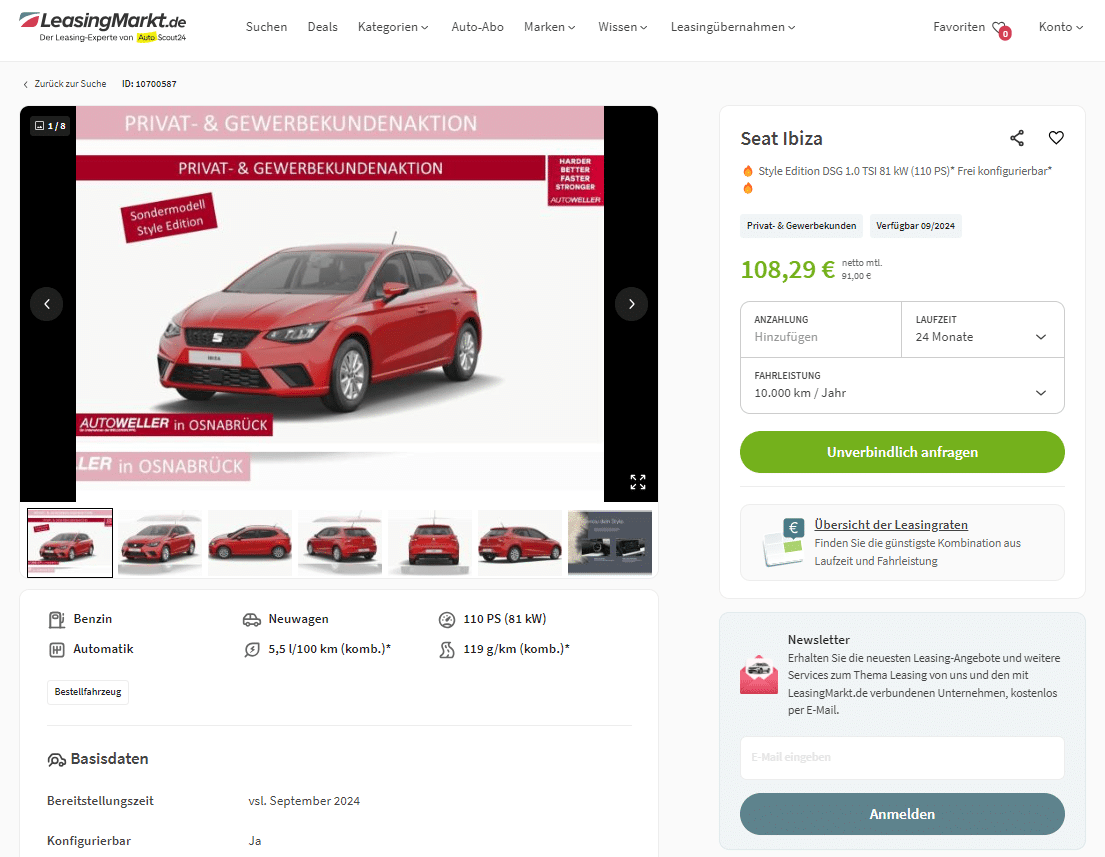Viewport: 1105px width, 857px height.
Task: Click the Bereitstellungszeit label
Action: pyautogui.click(x=100, y=801)
